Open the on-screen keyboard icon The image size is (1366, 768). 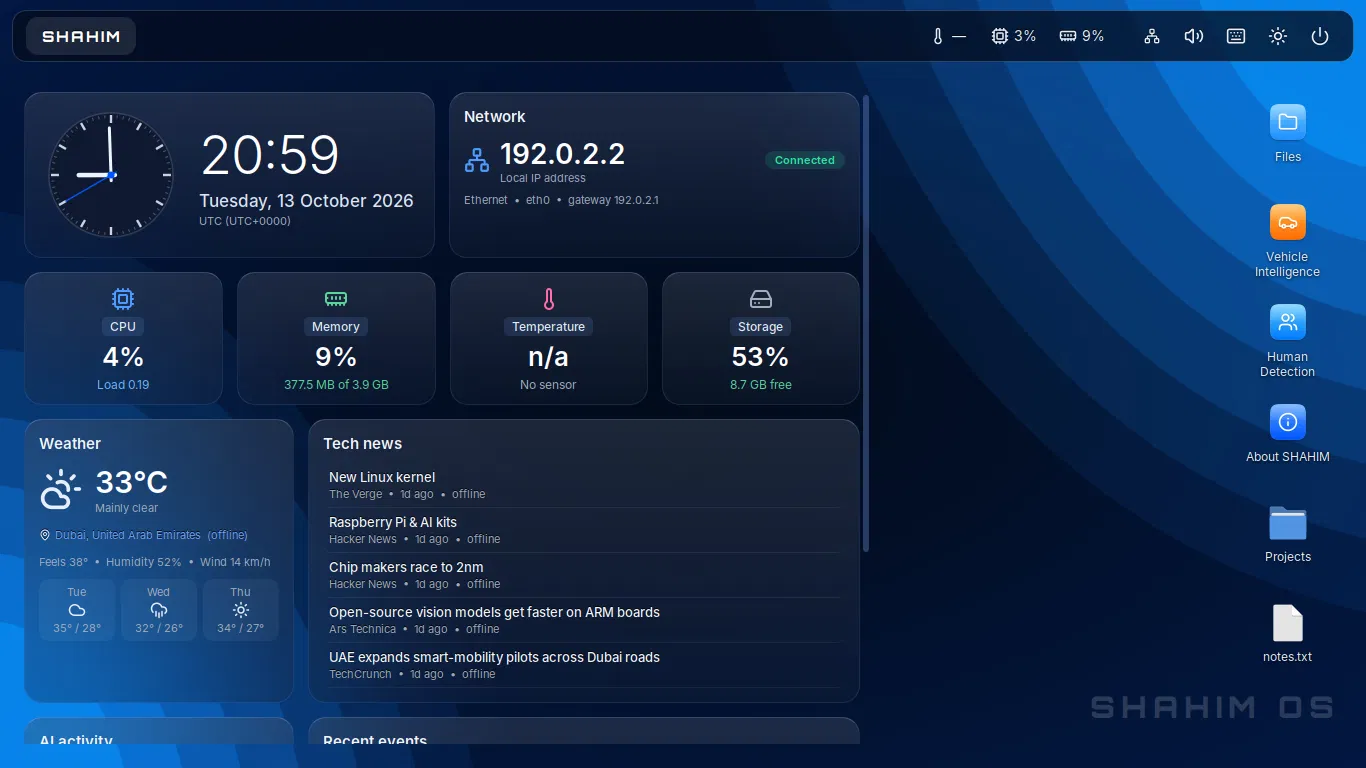pyautogui.click(x=1236, y=36)
